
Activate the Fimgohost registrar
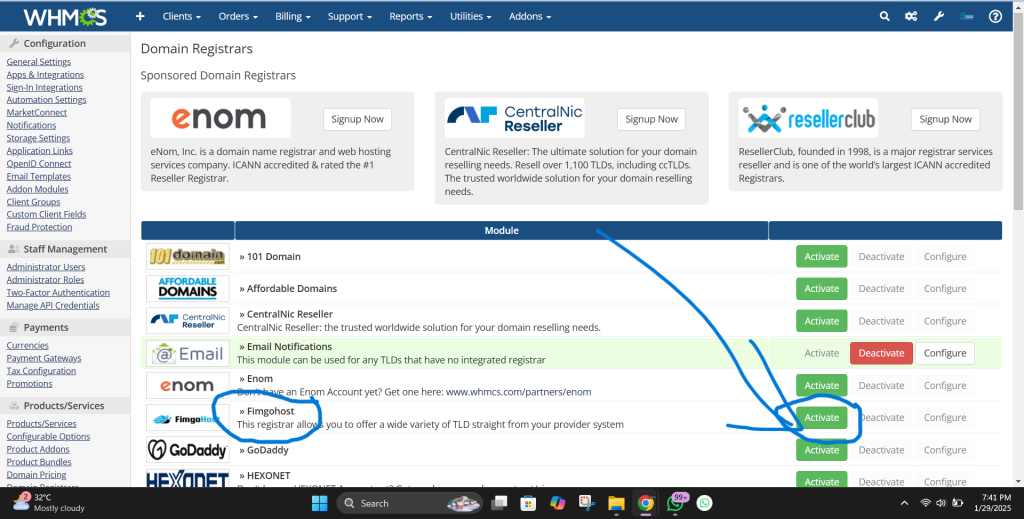click(x=822, y=418)
